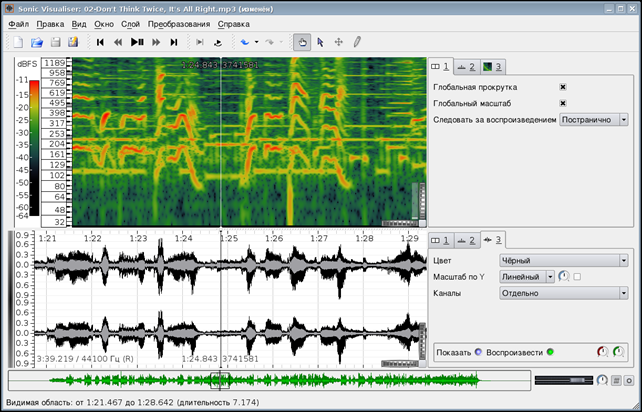The width and height of the screenshot is (642, 412).
Task: Select the arrow Select tool
Action: click(x=320, y=42)
